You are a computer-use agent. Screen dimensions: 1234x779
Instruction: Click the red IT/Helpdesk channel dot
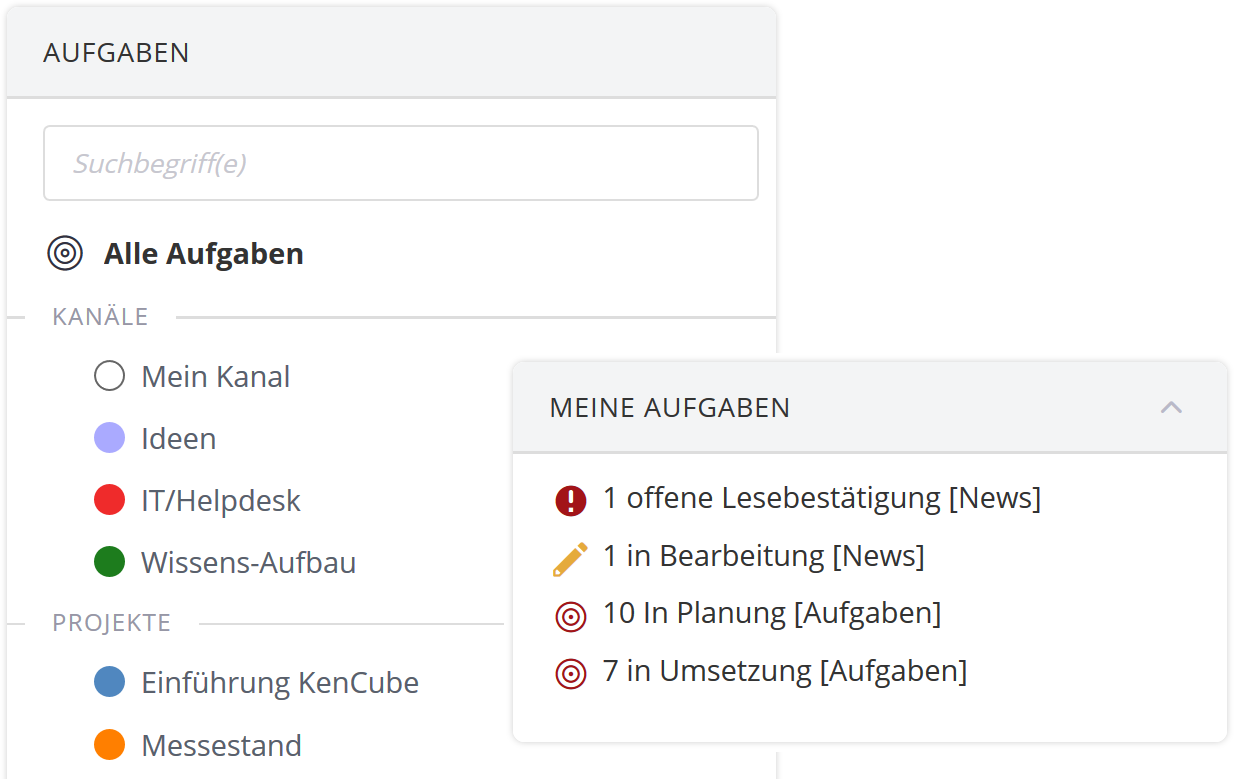point(109,500)
